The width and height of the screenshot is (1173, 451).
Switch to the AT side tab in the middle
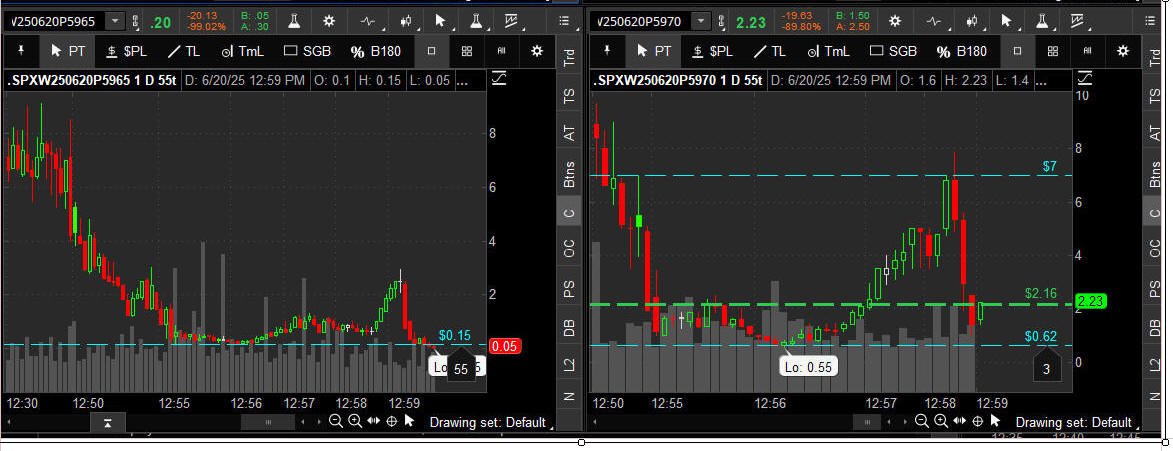[x=569, y=133]
